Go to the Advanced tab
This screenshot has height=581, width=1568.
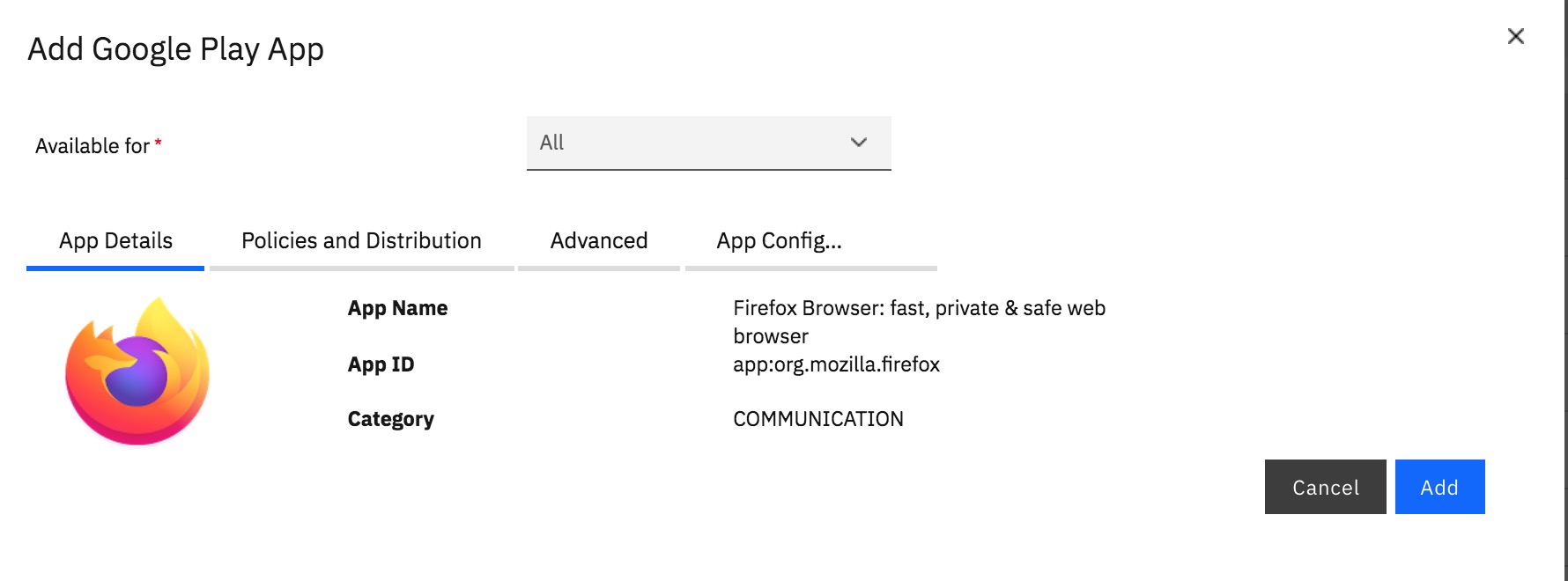(599, 241)
